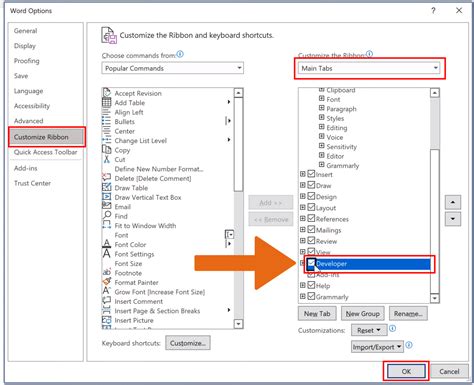This screenshot has height=385, width=474.
Task: Click the Add Table grid icon
Action: (x=106, y=102)
